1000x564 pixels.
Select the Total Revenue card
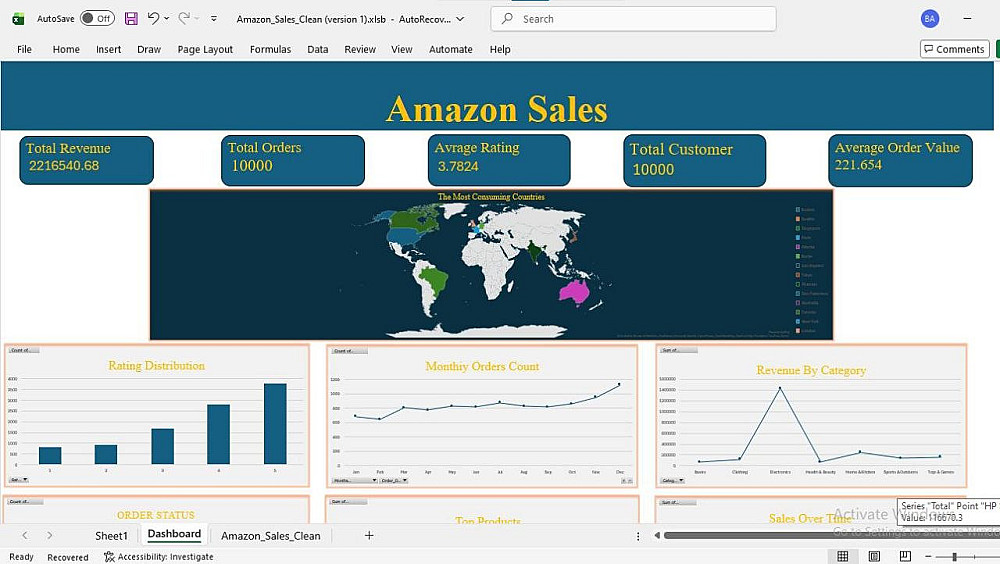(87, 160)
